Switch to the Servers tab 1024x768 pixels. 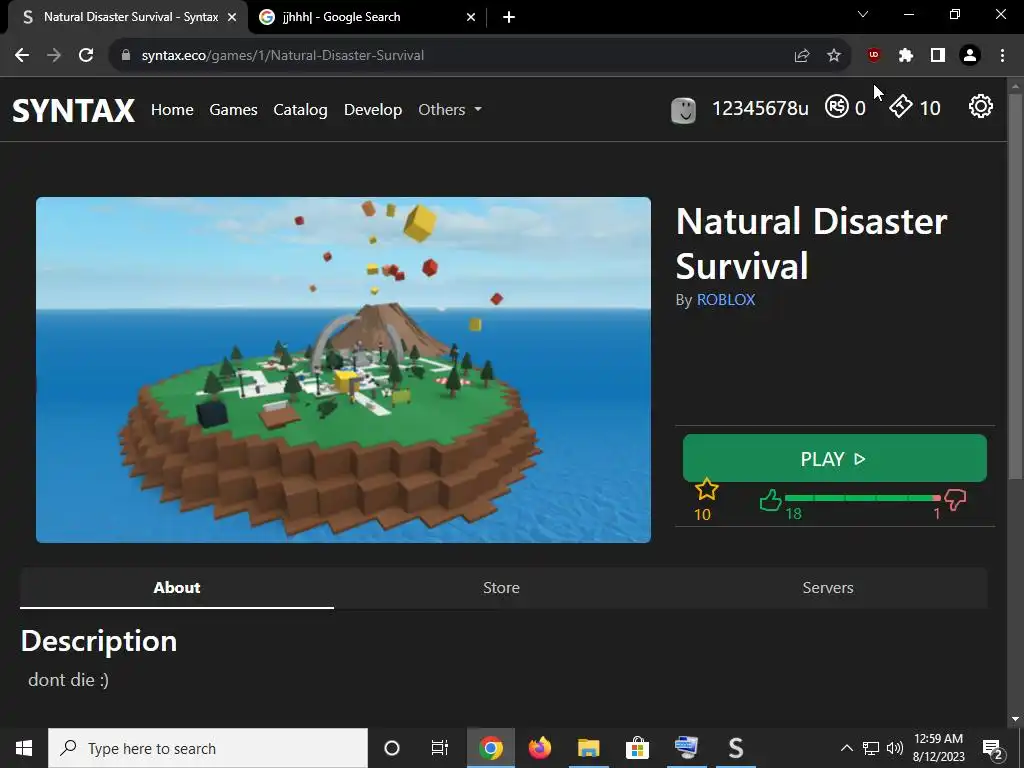click(828, 588)
